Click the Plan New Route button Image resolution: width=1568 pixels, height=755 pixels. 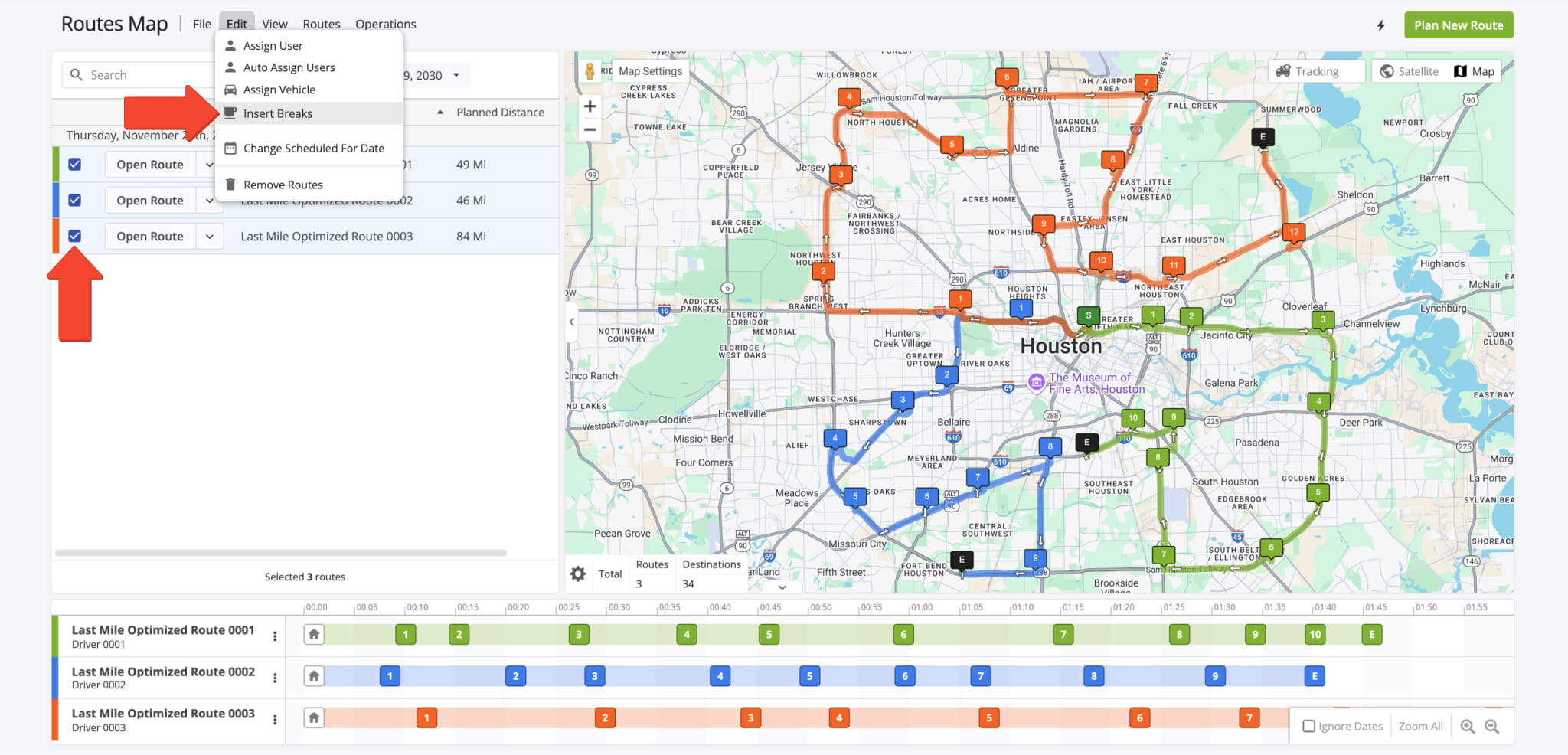point(1458,25)
